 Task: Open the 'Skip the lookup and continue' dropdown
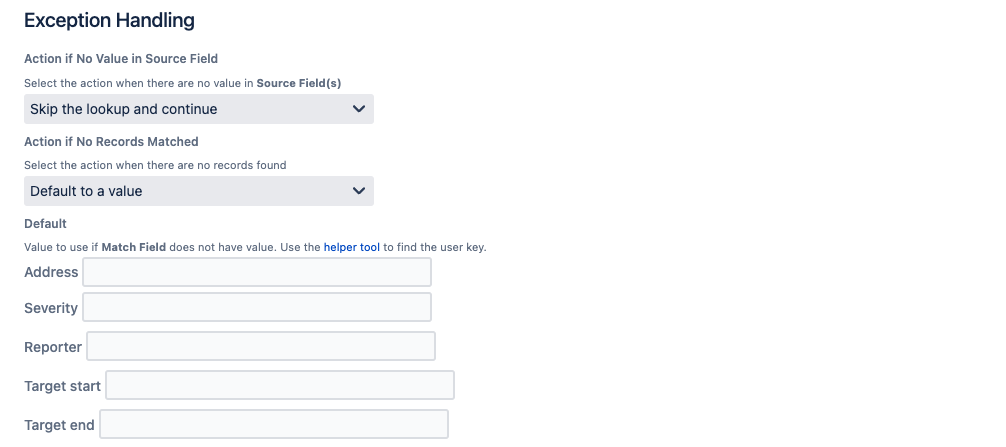[x=190, y=109]
